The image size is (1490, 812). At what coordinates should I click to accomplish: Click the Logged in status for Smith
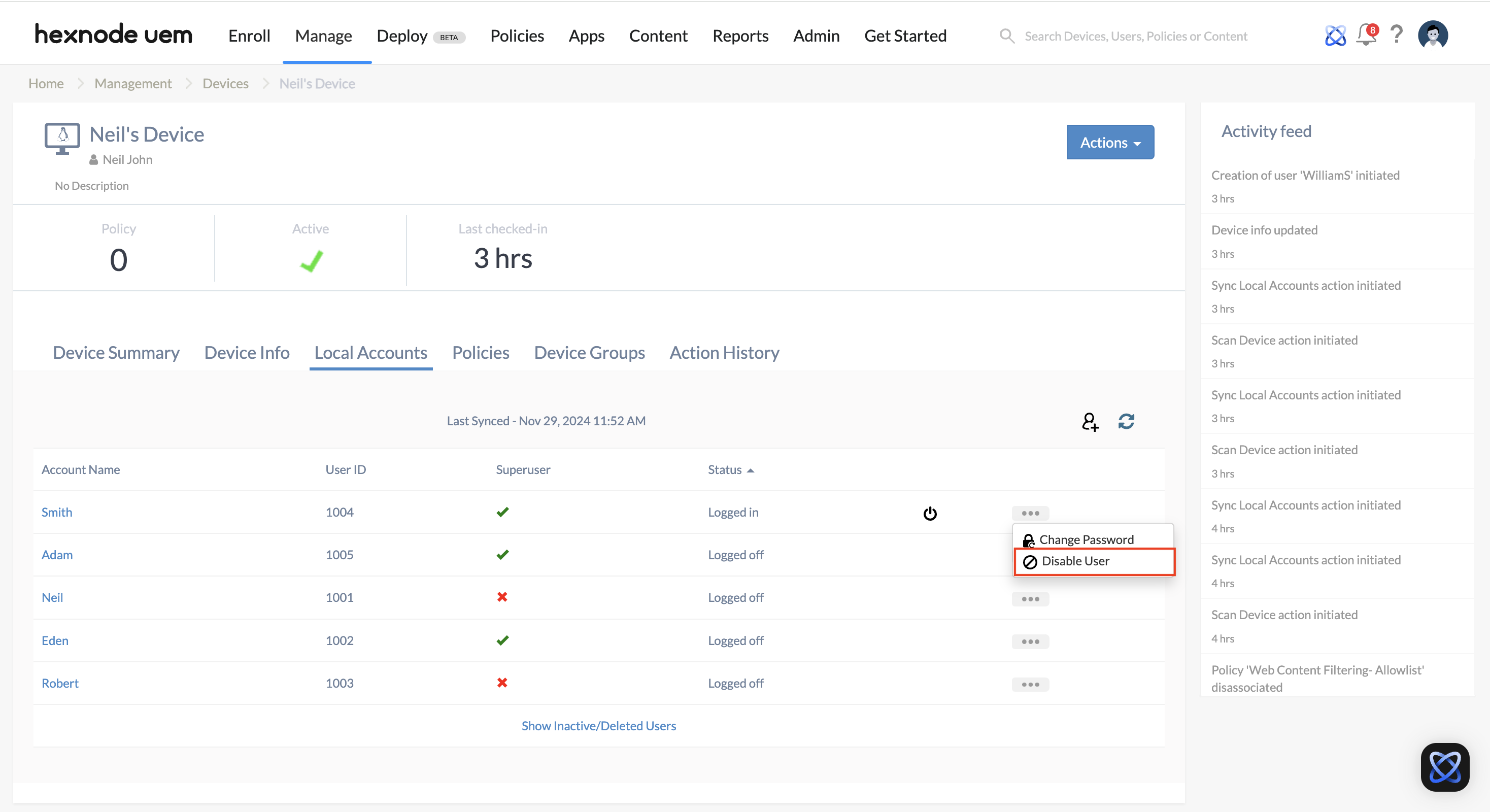733,512
